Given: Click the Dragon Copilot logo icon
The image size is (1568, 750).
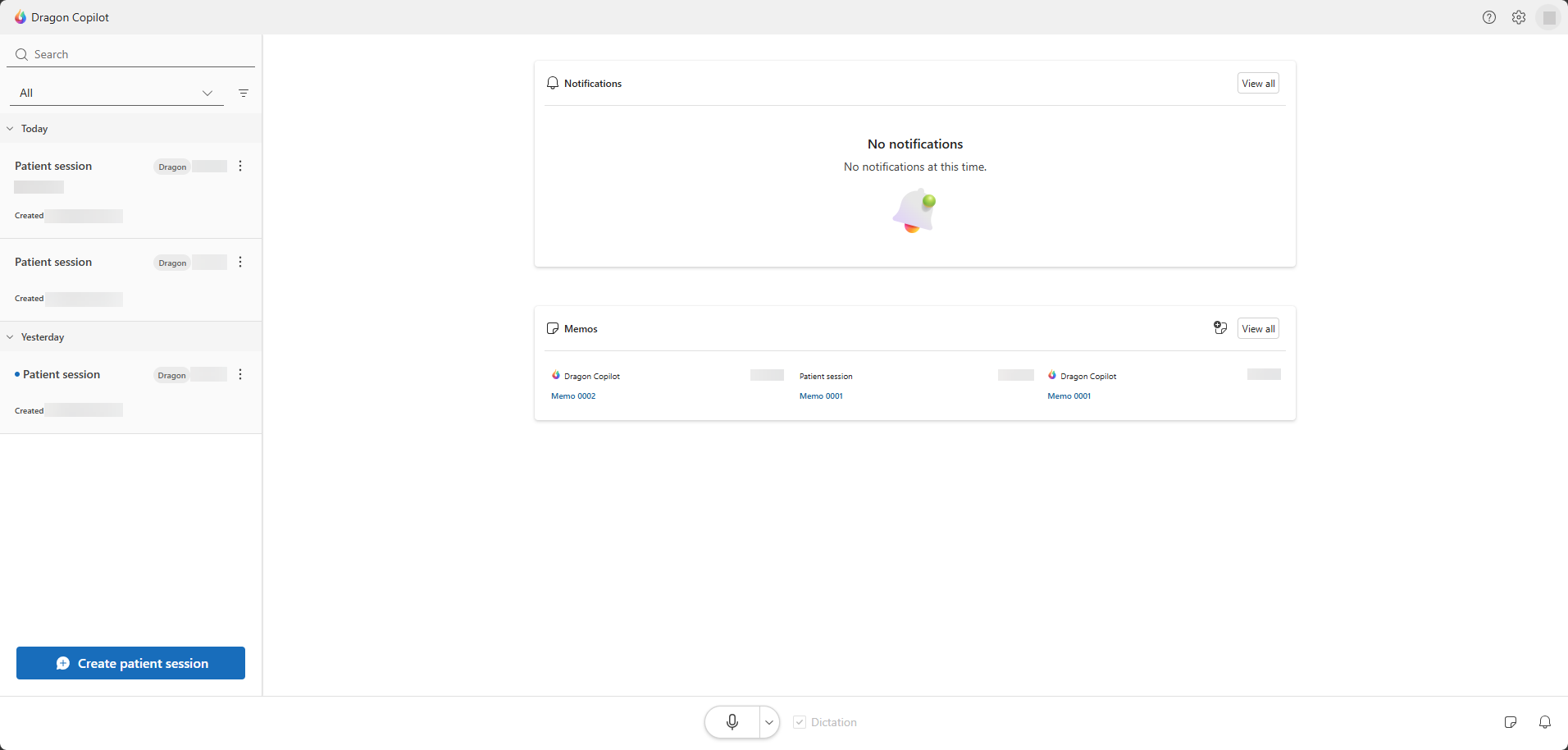Looking at the screenshot, I should tap(21, 17).
